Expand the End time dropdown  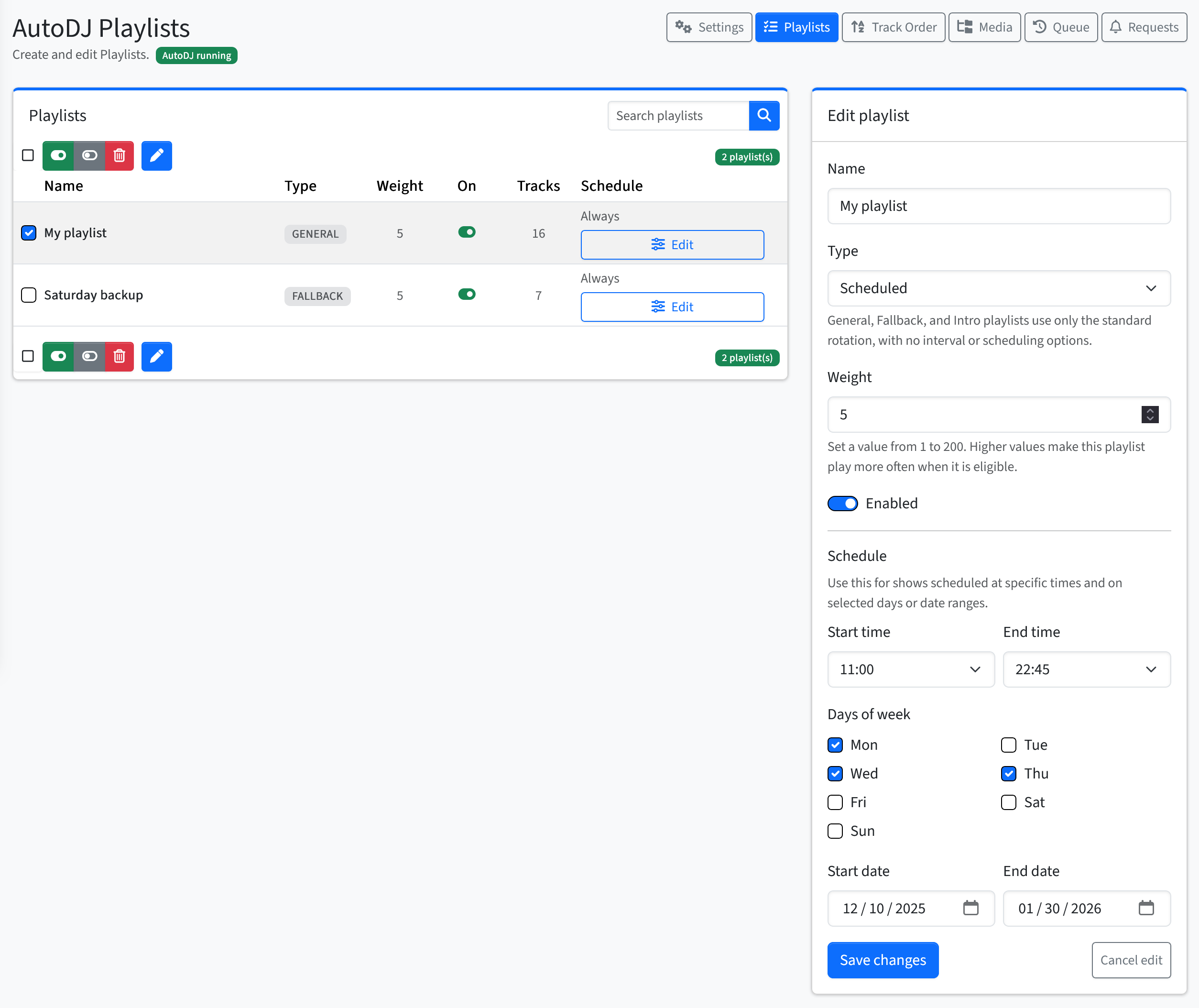pos(1086,669)
